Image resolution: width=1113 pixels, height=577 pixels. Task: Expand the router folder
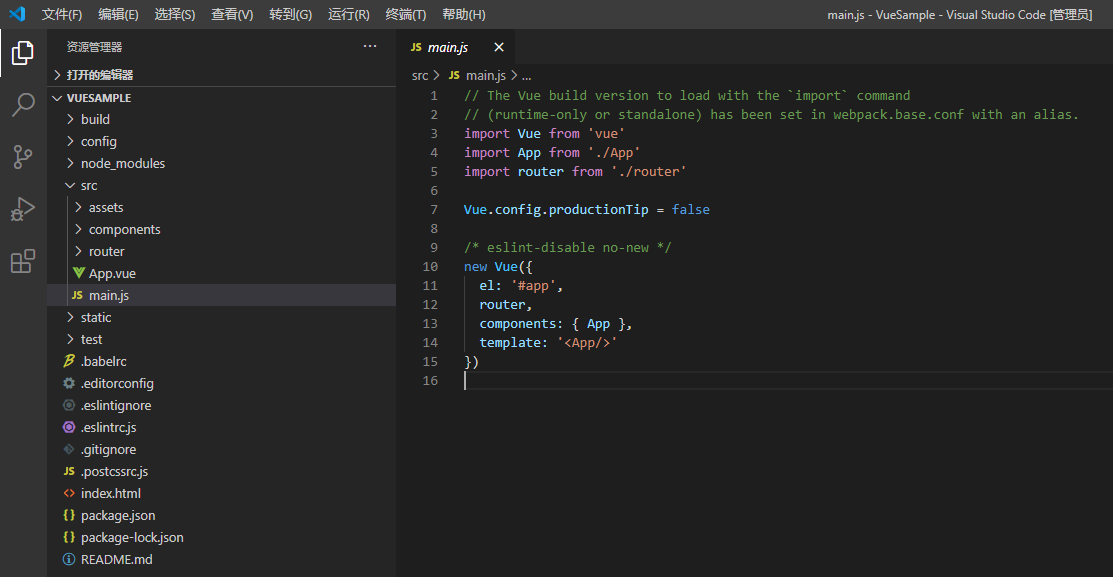click(79, 251)
